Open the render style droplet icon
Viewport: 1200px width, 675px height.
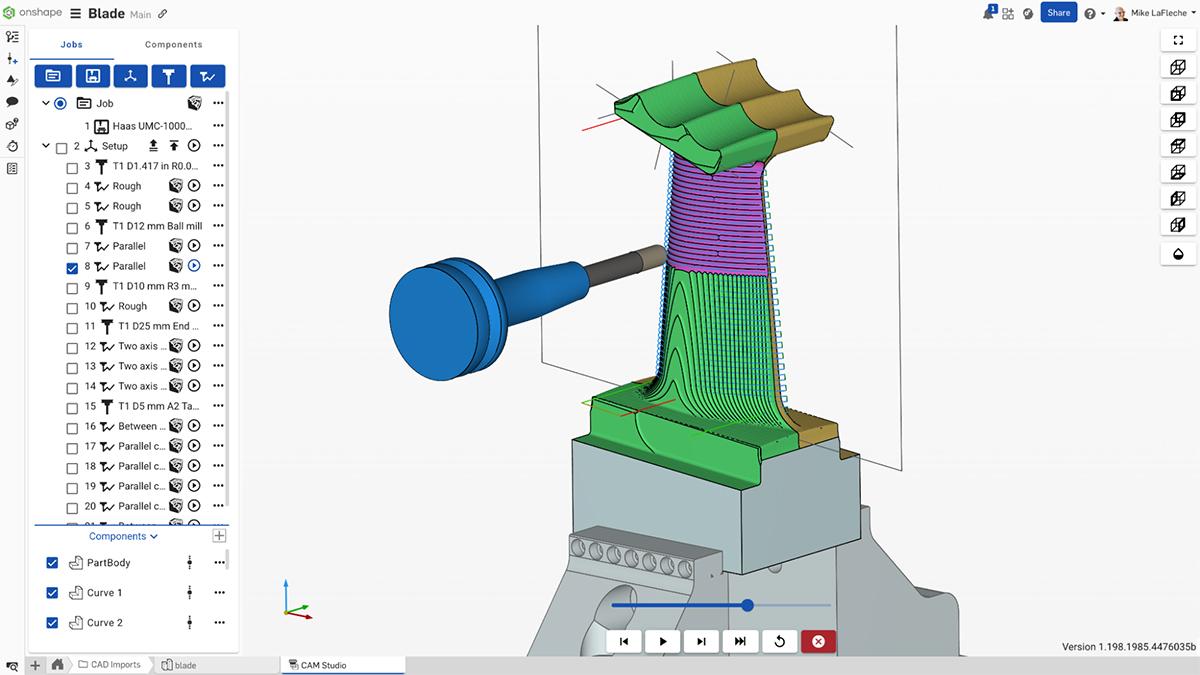coord(1178,254)
